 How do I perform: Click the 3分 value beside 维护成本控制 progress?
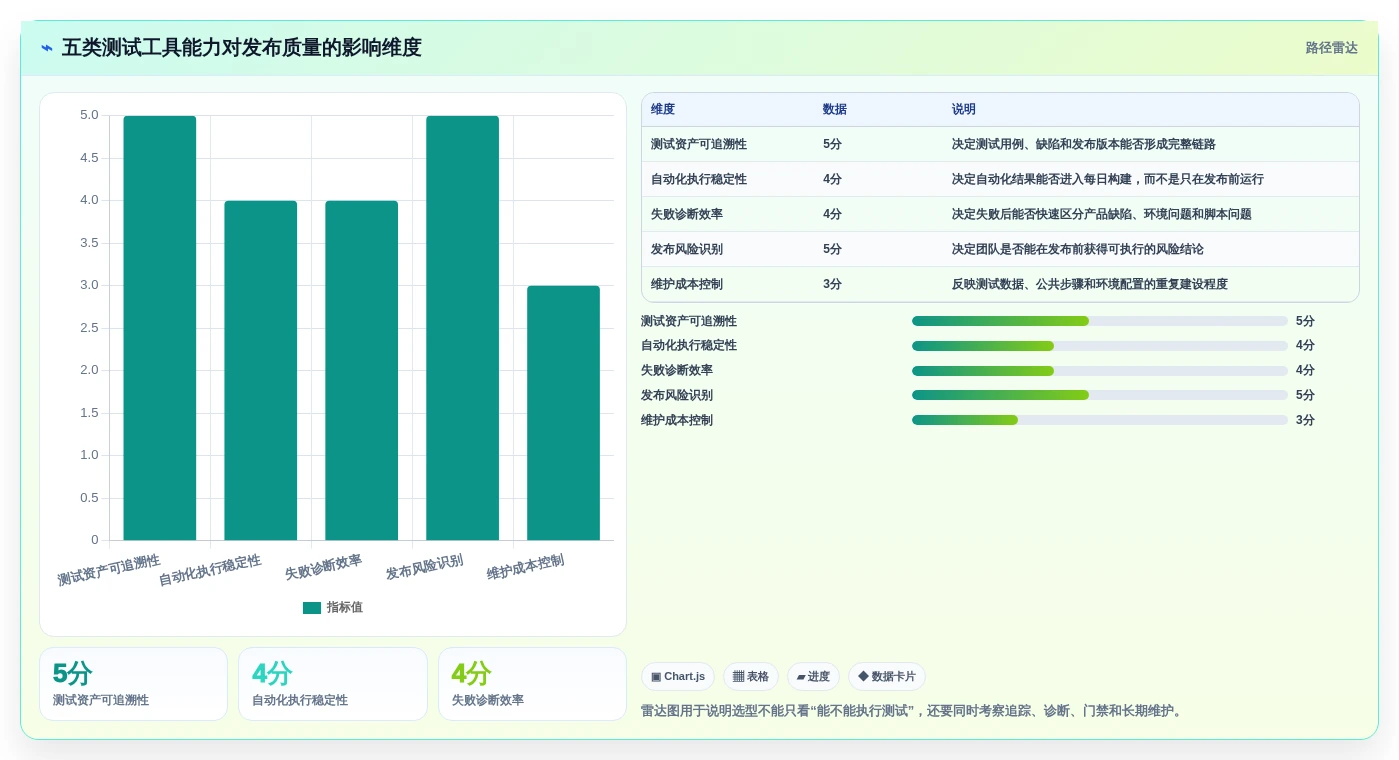tap(1305, 420)
